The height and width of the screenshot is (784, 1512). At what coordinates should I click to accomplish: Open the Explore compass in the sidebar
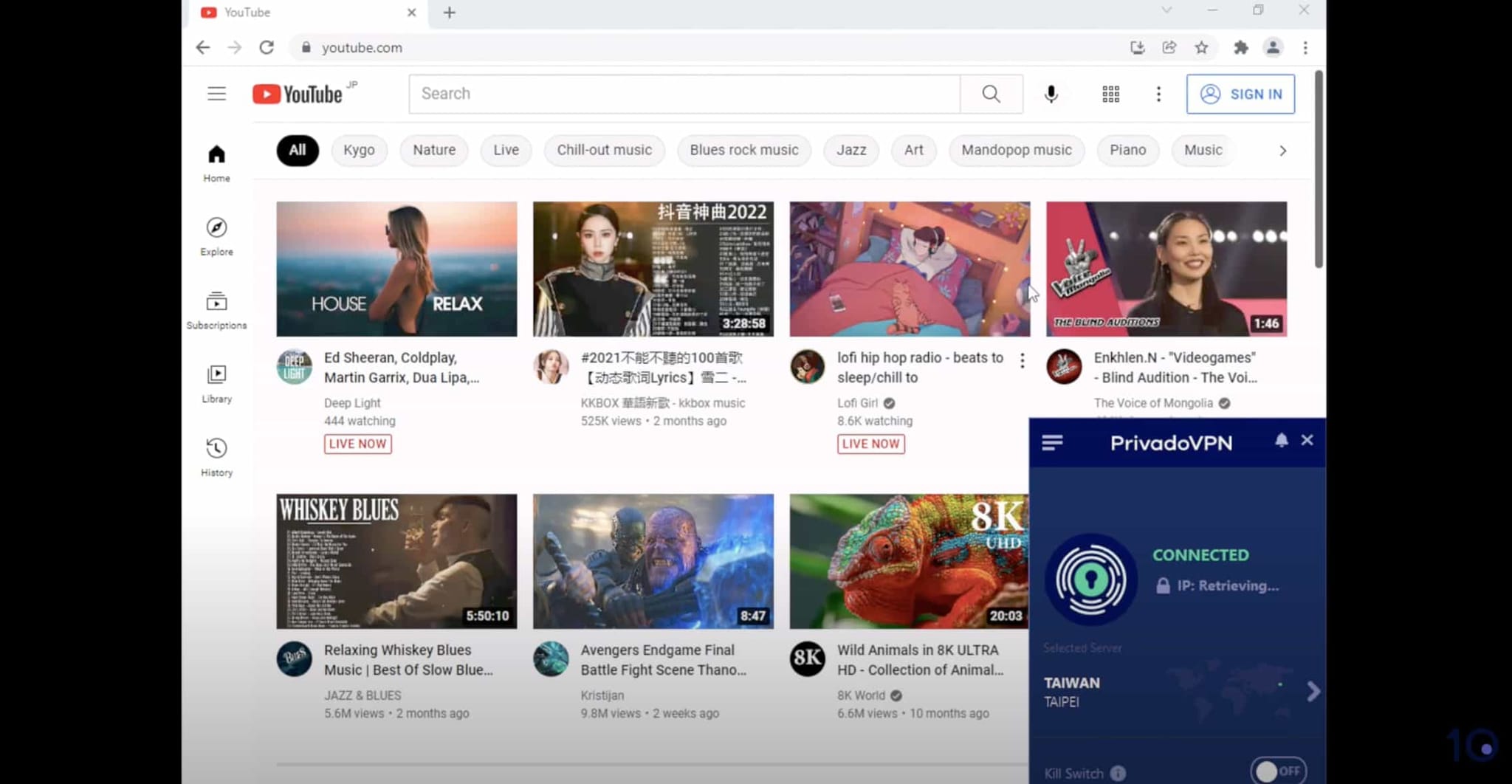216,236
